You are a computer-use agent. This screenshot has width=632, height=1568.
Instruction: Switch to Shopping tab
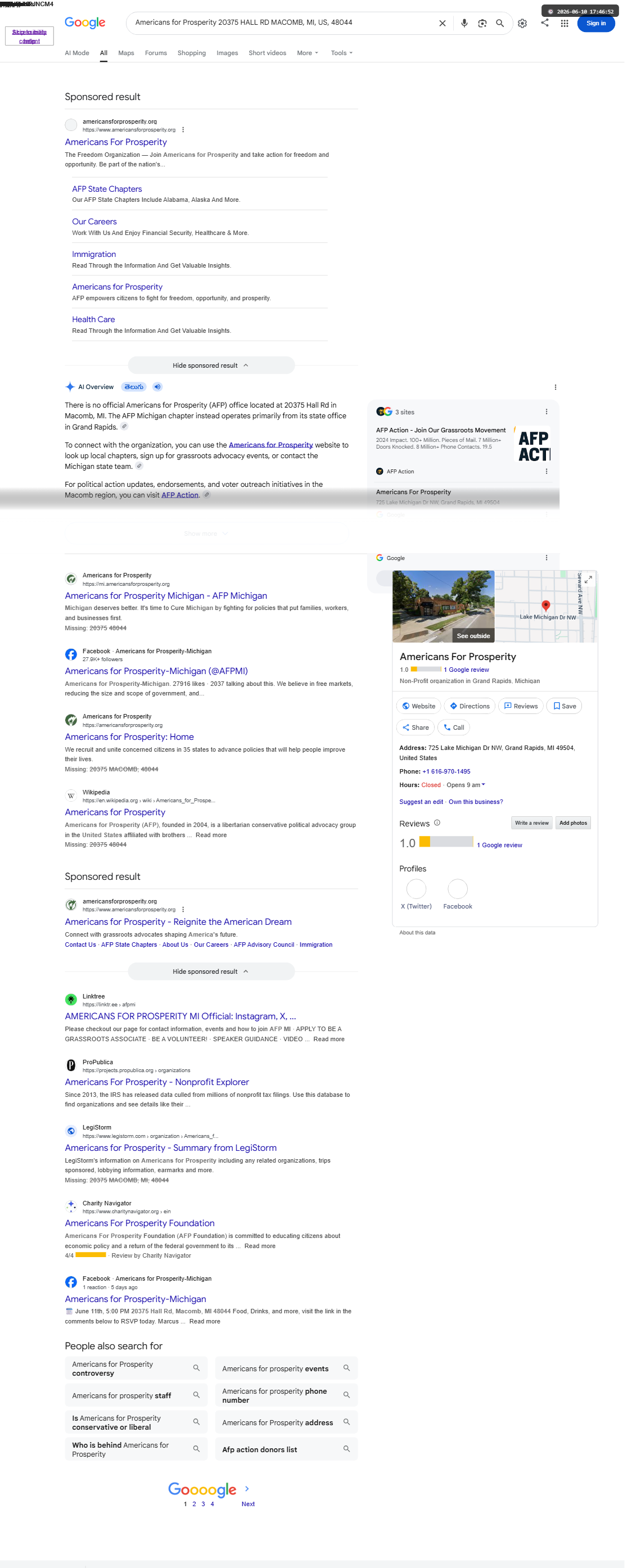[x=191, y=53]
